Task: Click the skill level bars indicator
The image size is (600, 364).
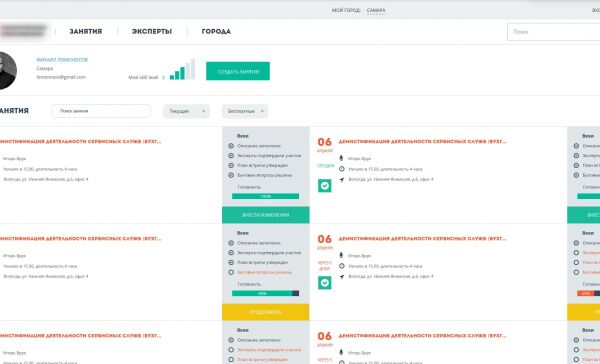Action: click(182, 70)
